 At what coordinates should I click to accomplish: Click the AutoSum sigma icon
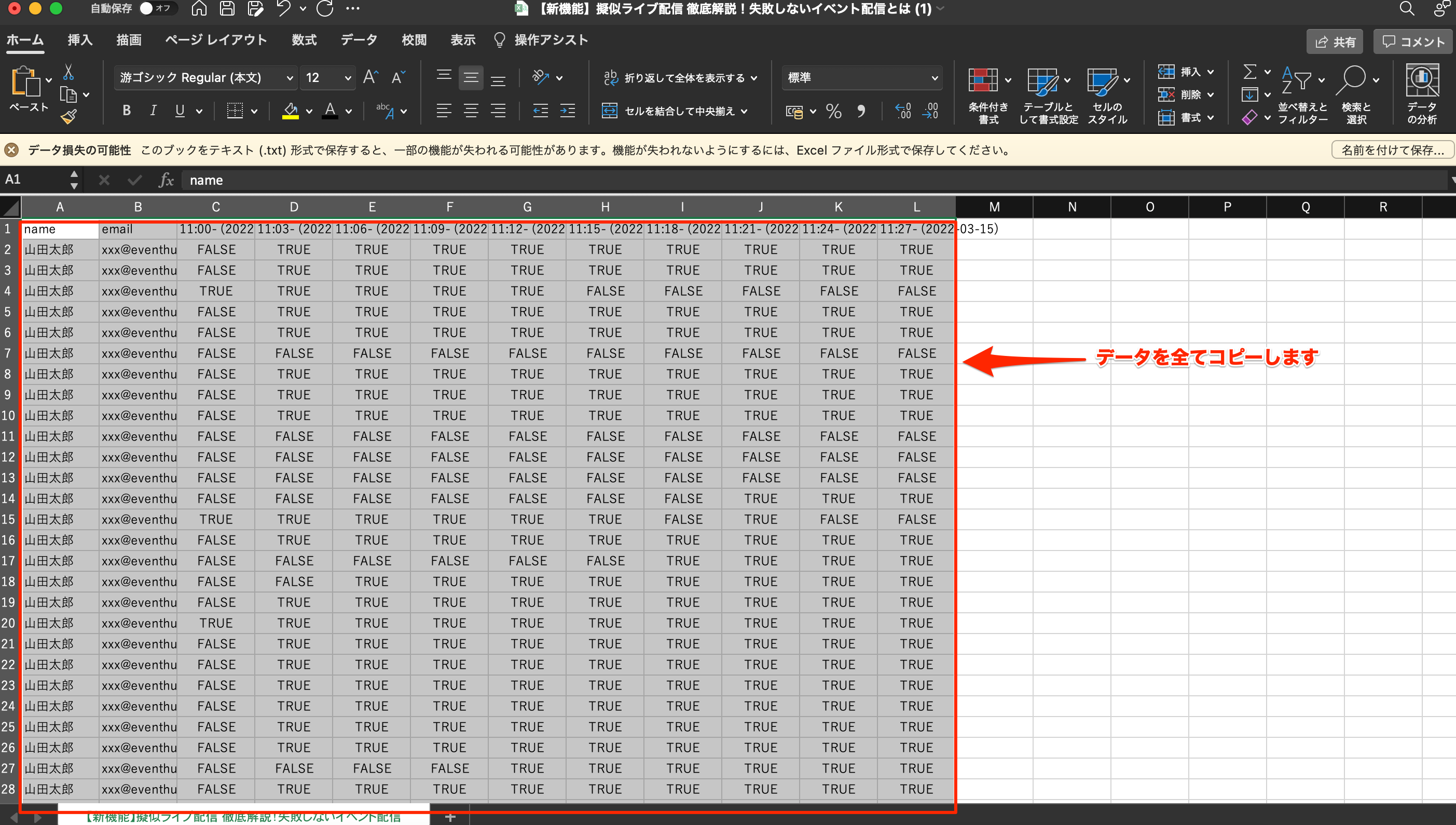pos(1249,72)
